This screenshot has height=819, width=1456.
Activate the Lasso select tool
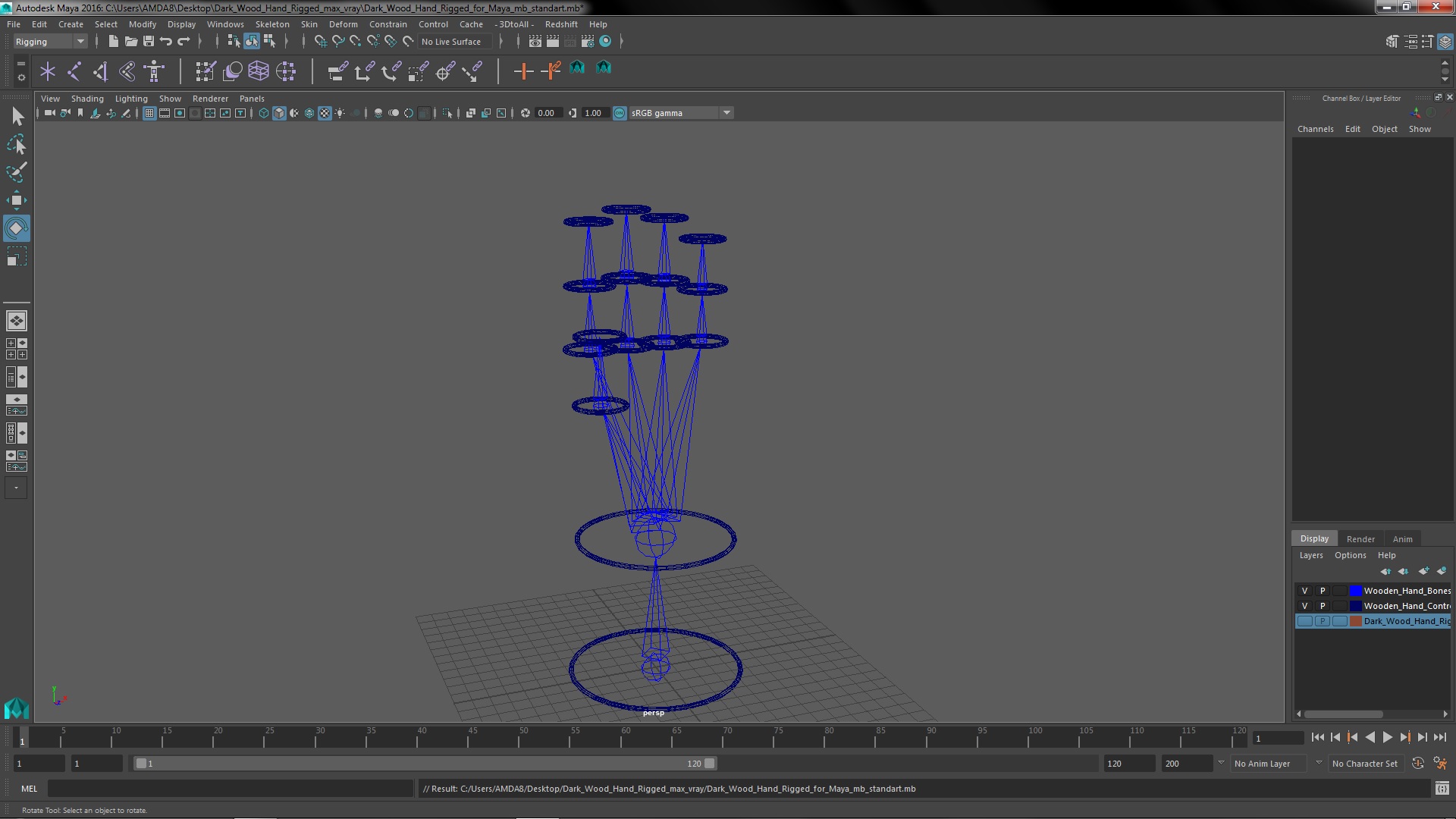tap(16, 144)
